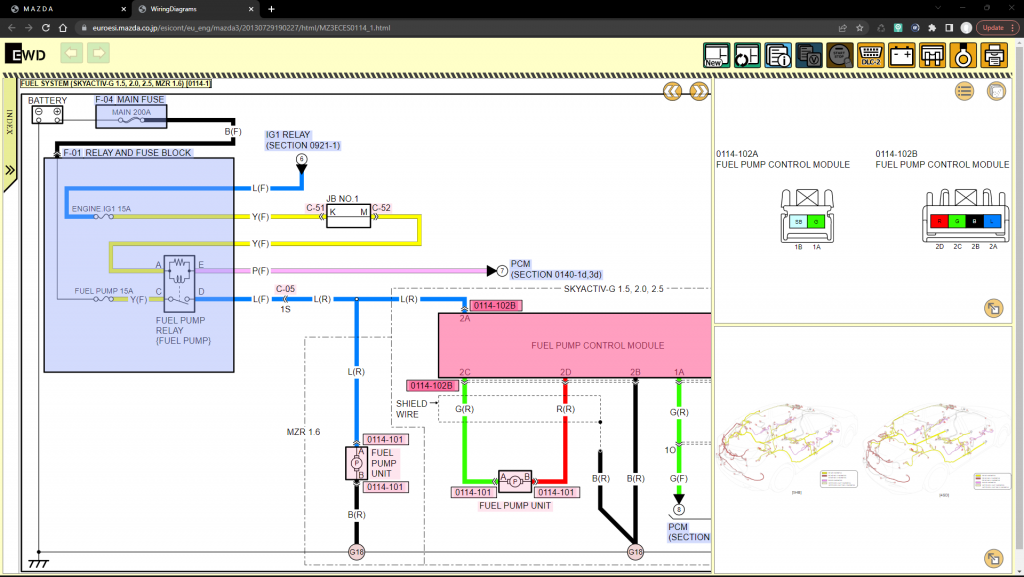Click the F-04 MAIN FUSE label

[132, 100]
